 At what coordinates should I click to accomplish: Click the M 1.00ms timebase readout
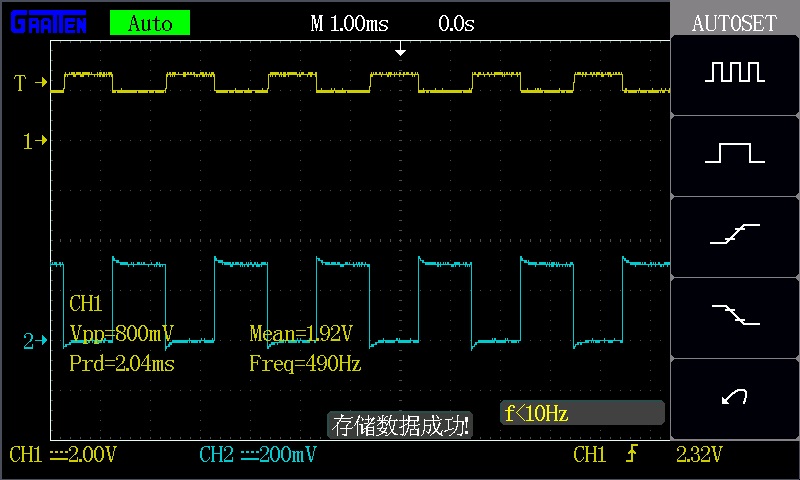pyautogui.click(x=349, y=23)
